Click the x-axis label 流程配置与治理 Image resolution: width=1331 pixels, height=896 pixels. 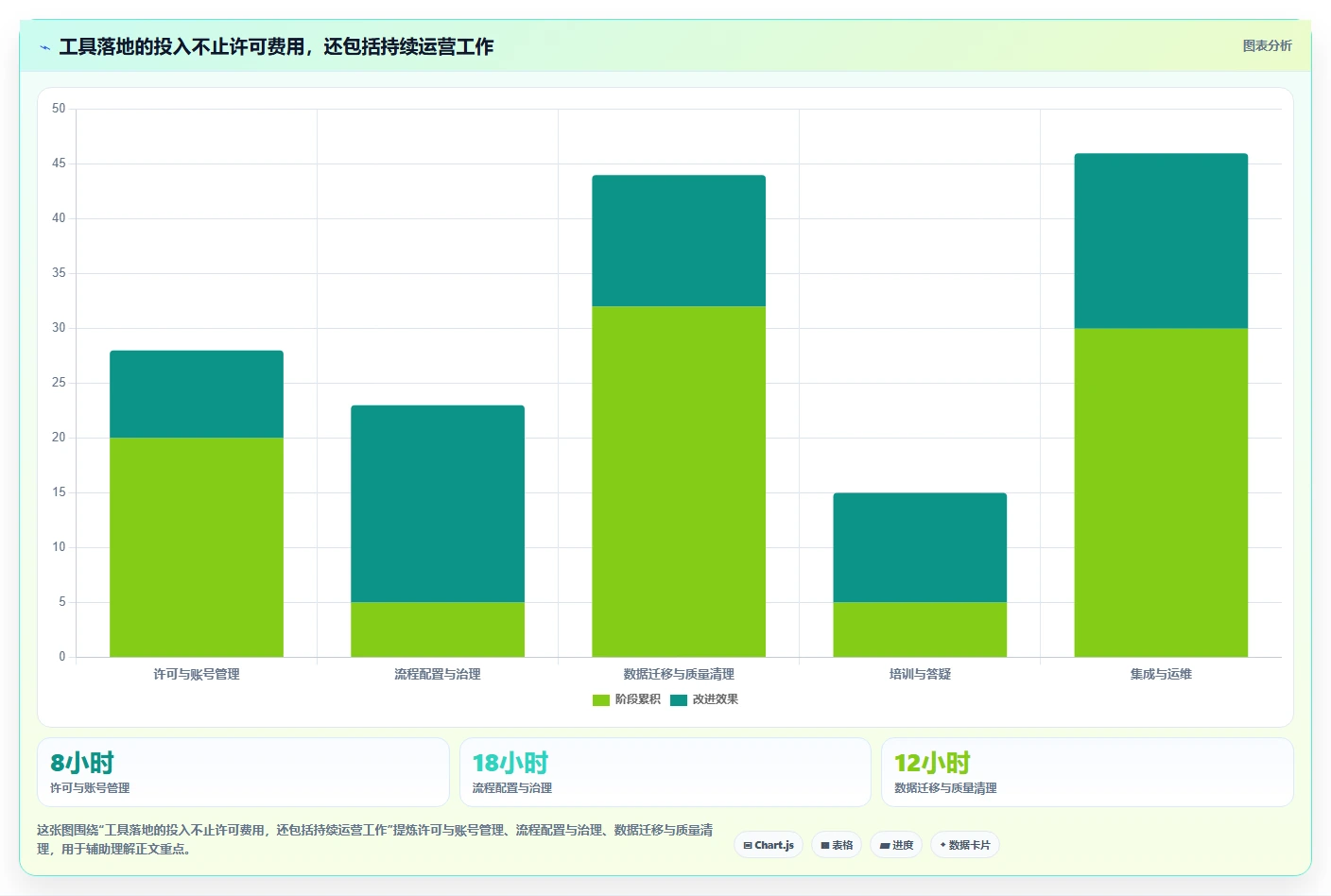(x=438, y=674)
